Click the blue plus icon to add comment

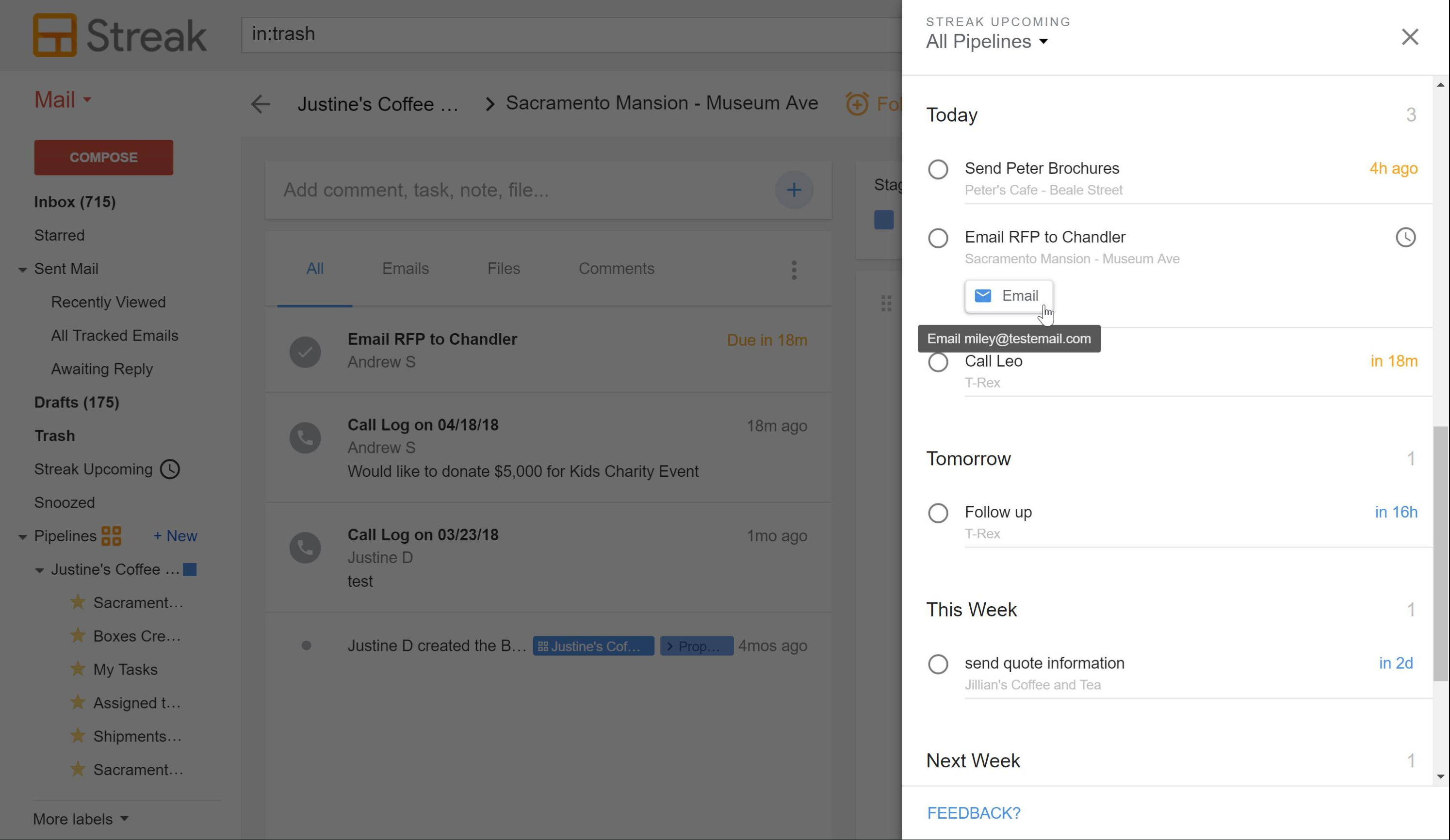coord(794,190)
